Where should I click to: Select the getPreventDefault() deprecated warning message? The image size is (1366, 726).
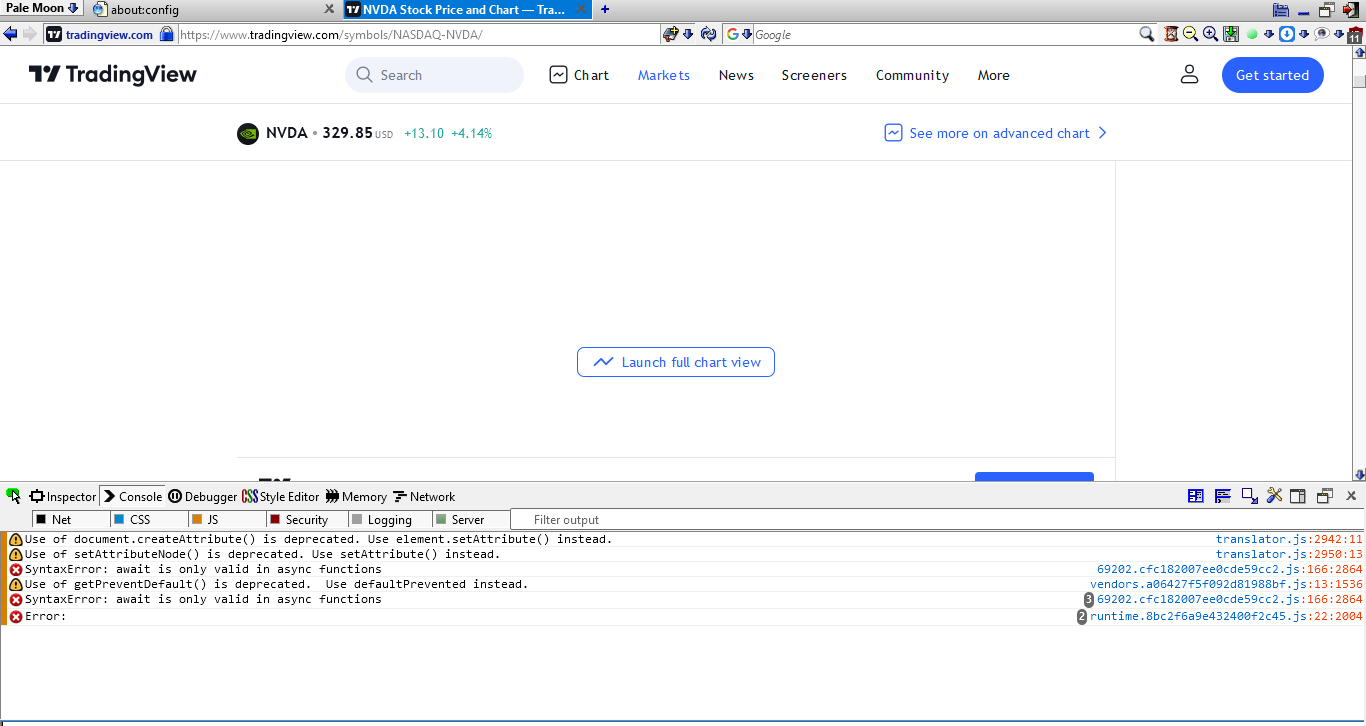tap(276, 584)
